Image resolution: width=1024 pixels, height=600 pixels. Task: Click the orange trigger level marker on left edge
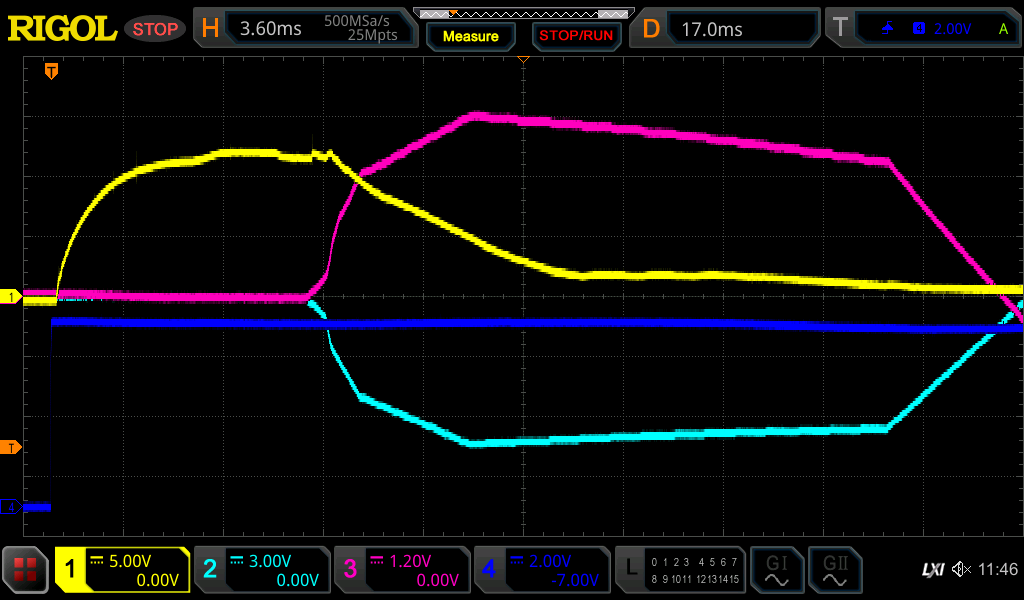coord(10,446)
